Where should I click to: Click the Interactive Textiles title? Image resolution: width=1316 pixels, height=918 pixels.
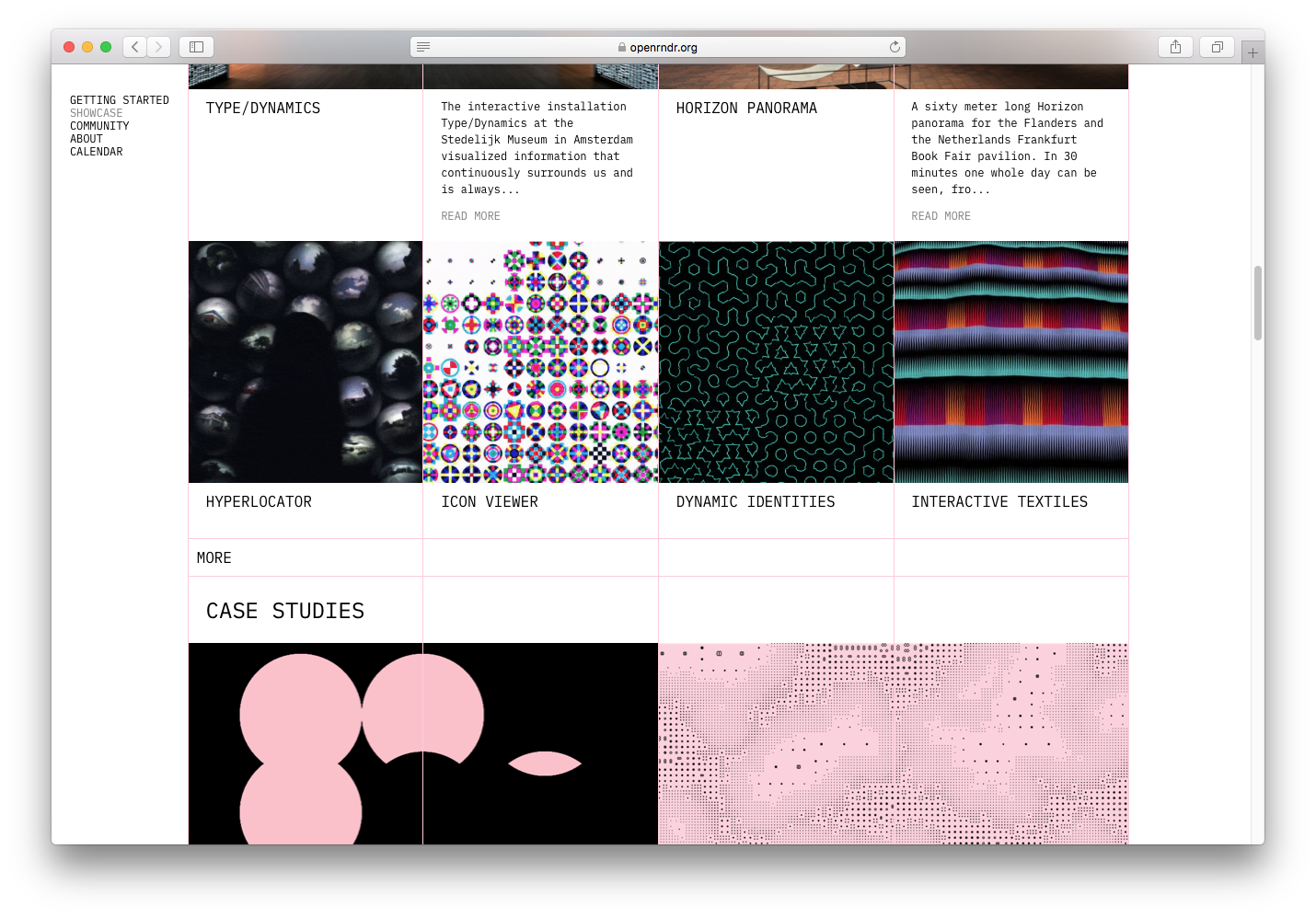point(999,502)
